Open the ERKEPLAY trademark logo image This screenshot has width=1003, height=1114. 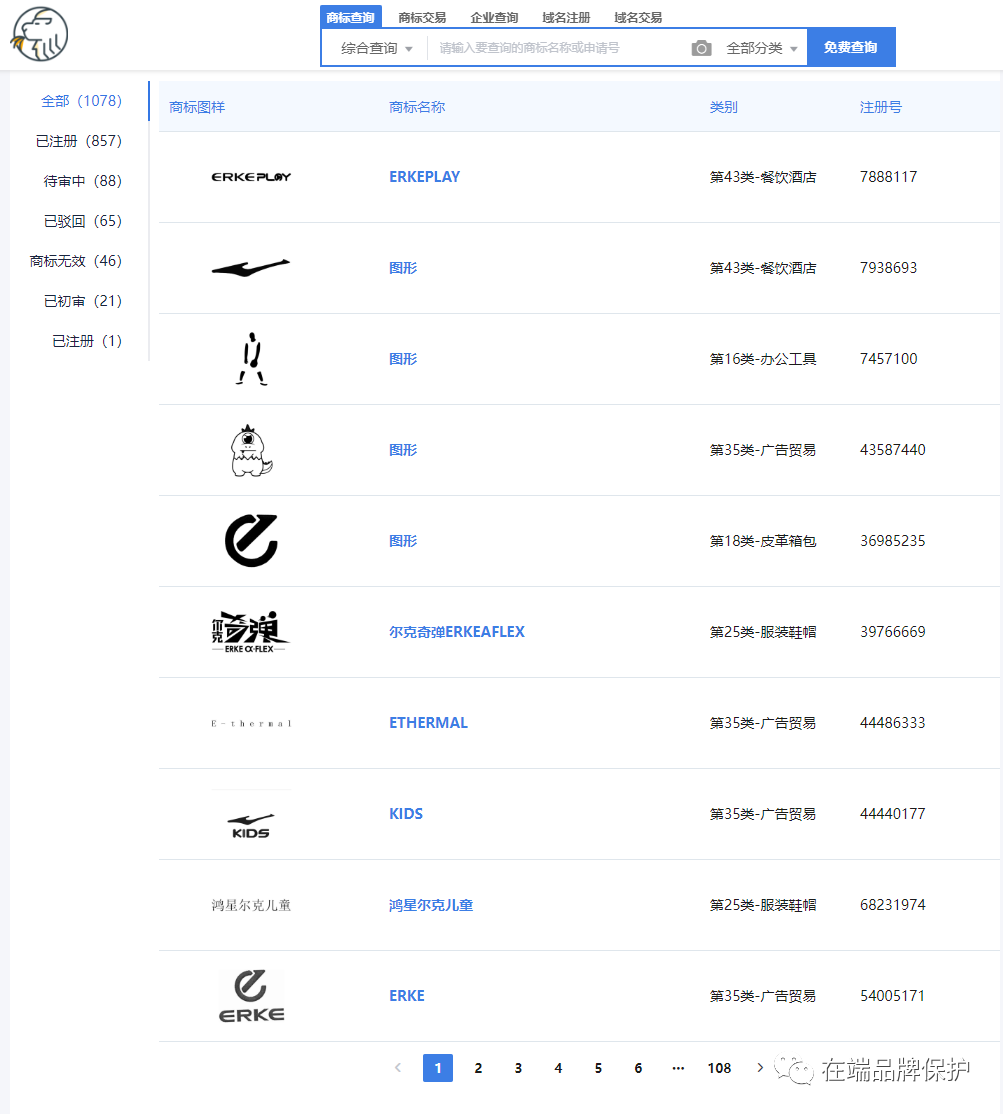[x=251, y=177]
